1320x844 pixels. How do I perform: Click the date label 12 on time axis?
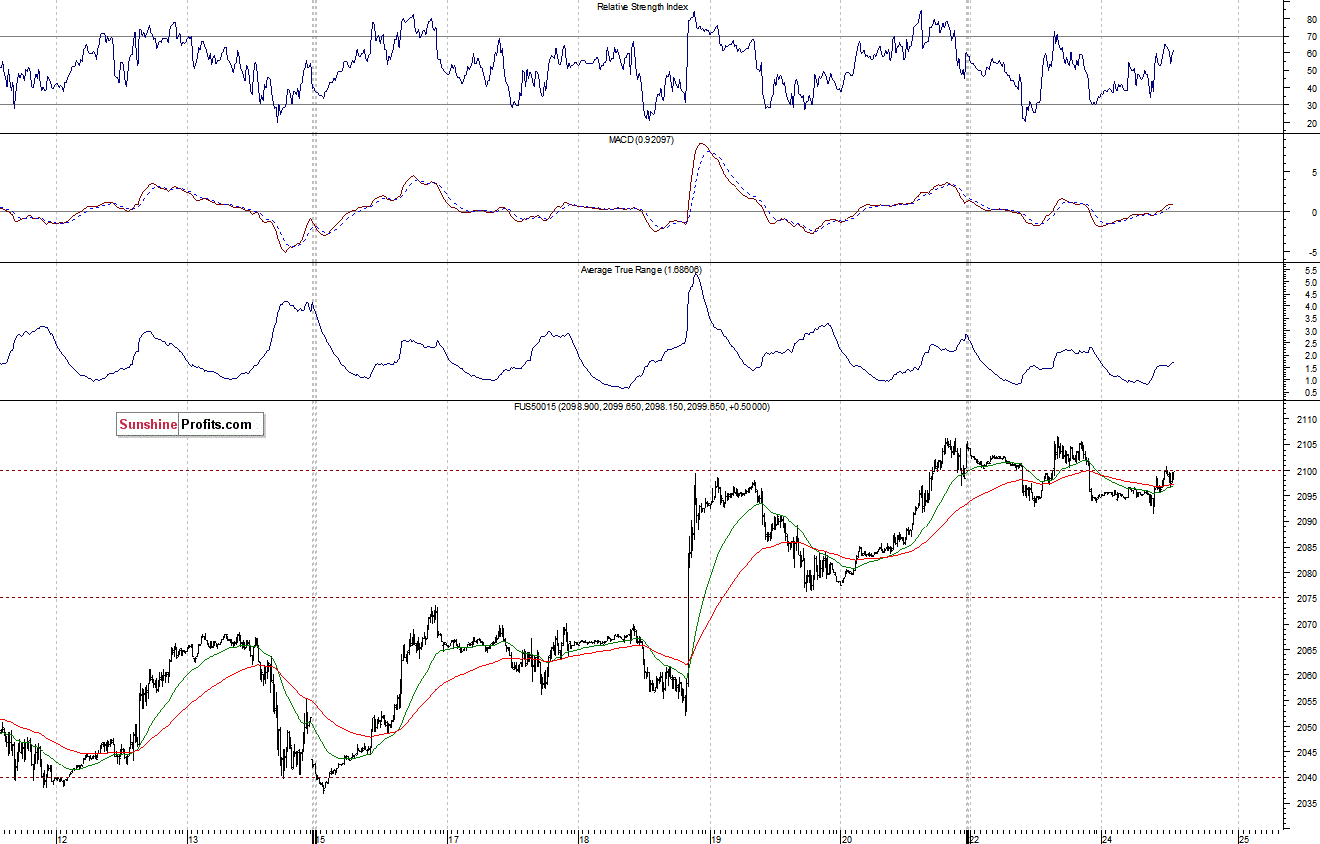point(62,838)
